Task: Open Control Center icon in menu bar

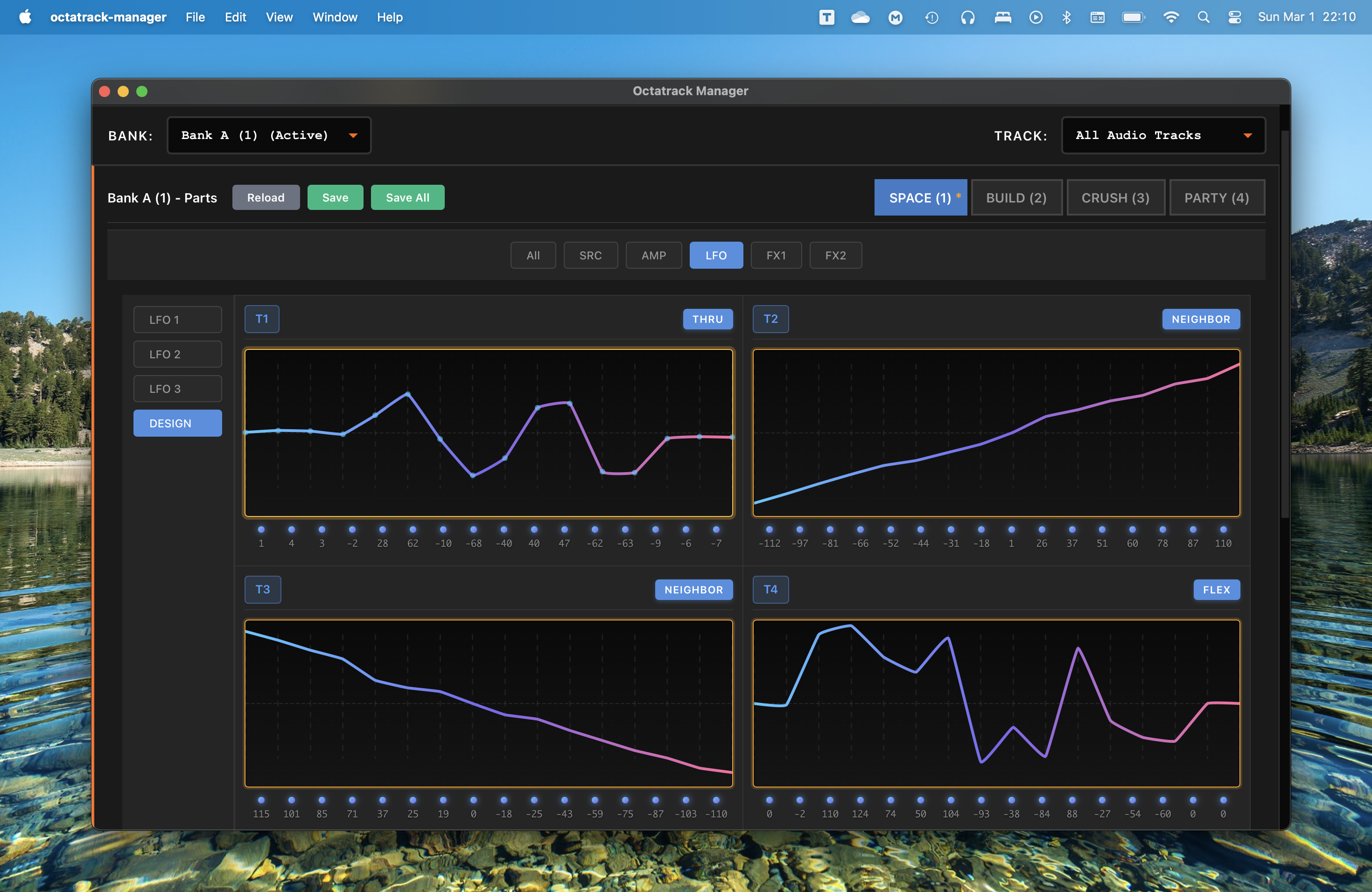Action: pos(1234,17)
